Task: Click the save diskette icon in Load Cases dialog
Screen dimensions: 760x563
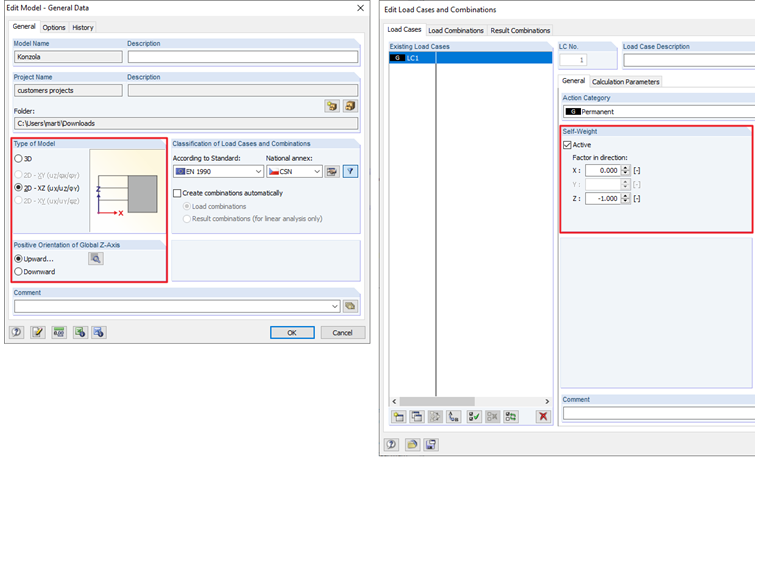Action: point(430,444)
